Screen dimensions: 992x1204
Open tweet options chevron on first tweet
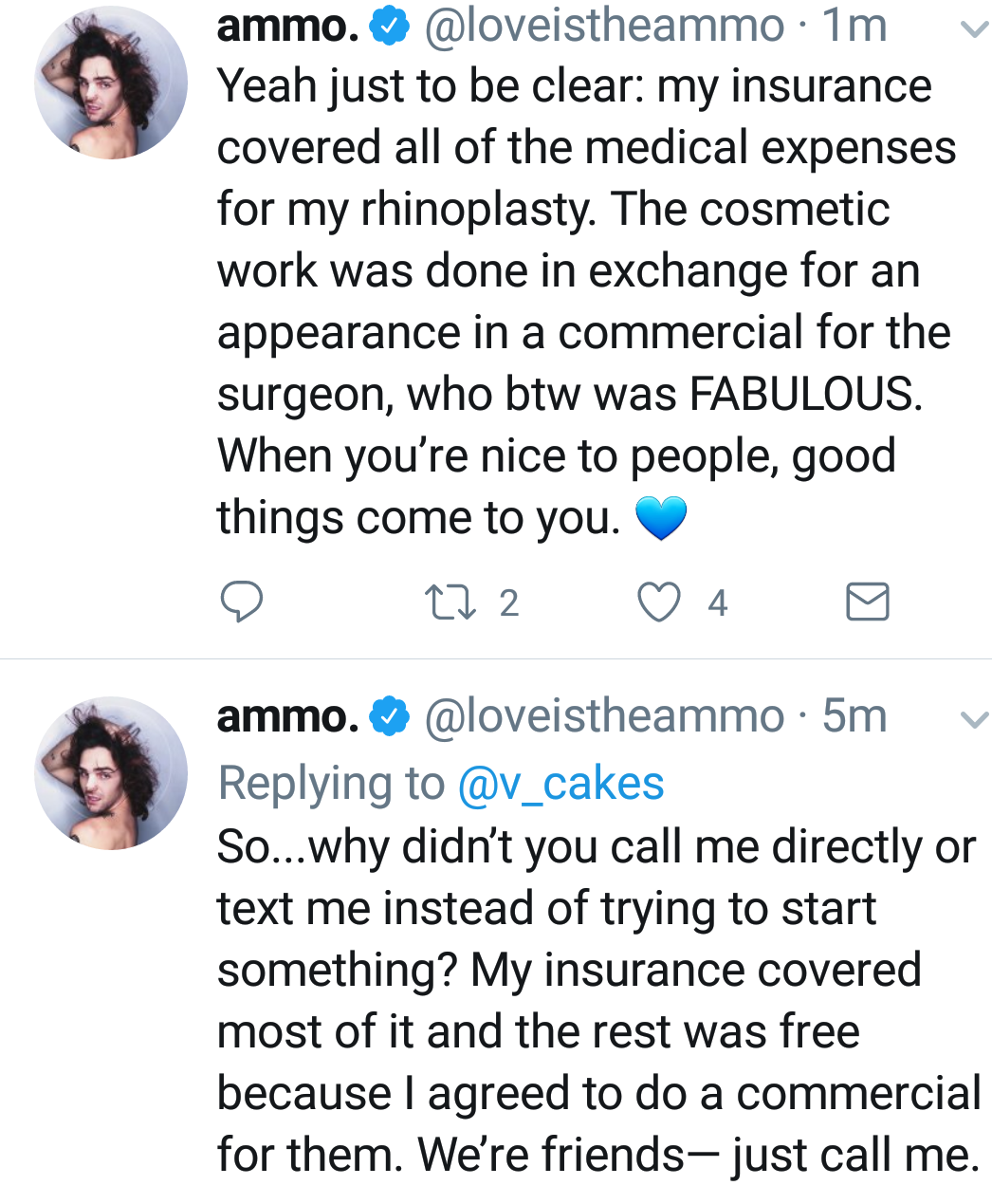[x=974, y=30]
